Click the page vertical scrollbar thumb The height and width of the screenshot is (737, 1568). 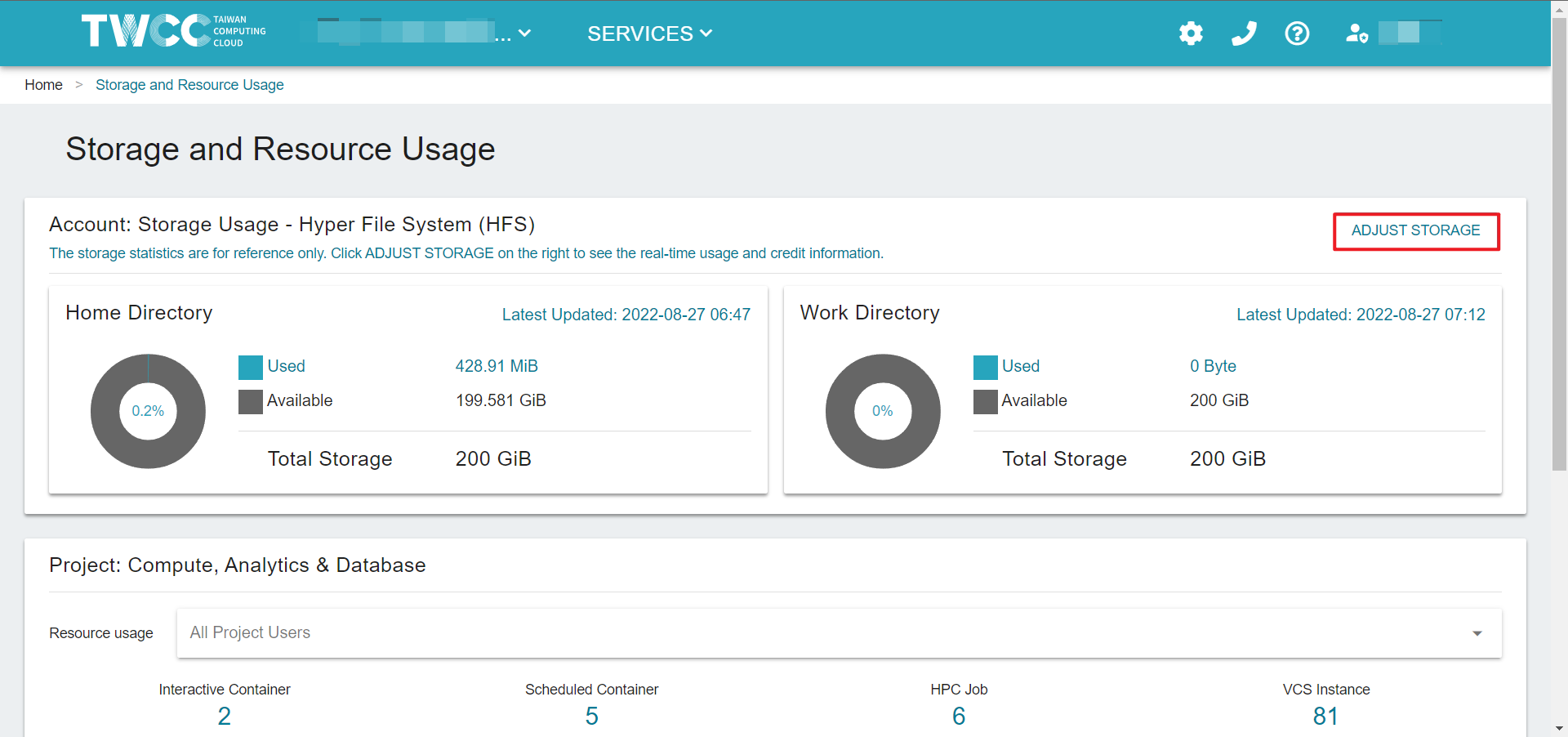click(1559, 243)
